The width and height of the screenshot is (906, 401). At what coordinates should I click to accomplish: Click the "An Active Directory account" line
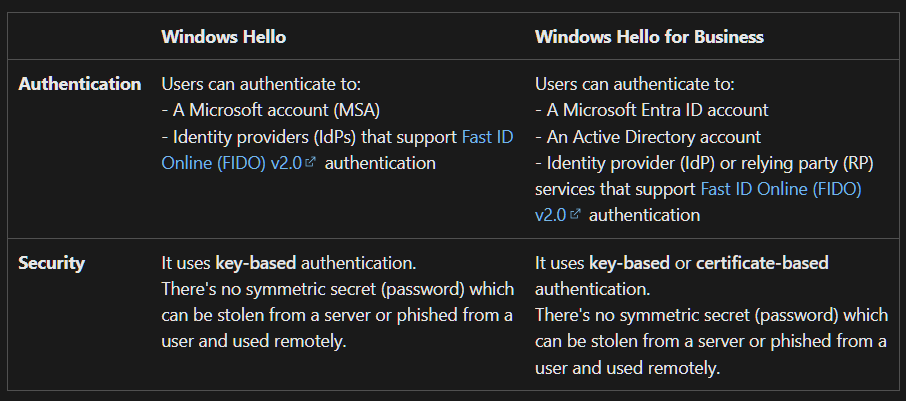[653, 136]
